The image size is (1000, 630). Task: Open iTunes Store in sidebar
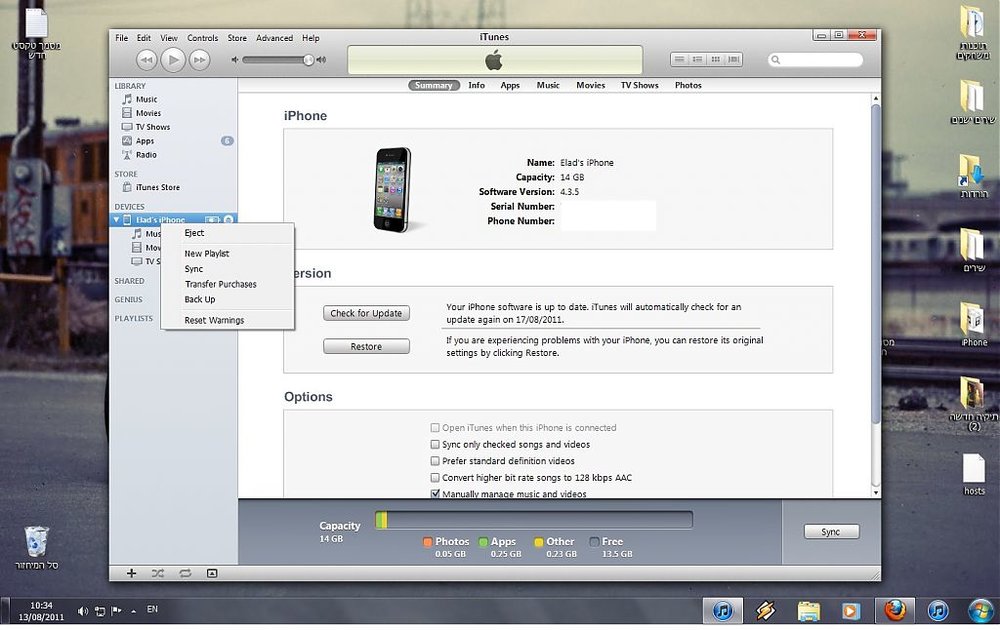point(158,187)
